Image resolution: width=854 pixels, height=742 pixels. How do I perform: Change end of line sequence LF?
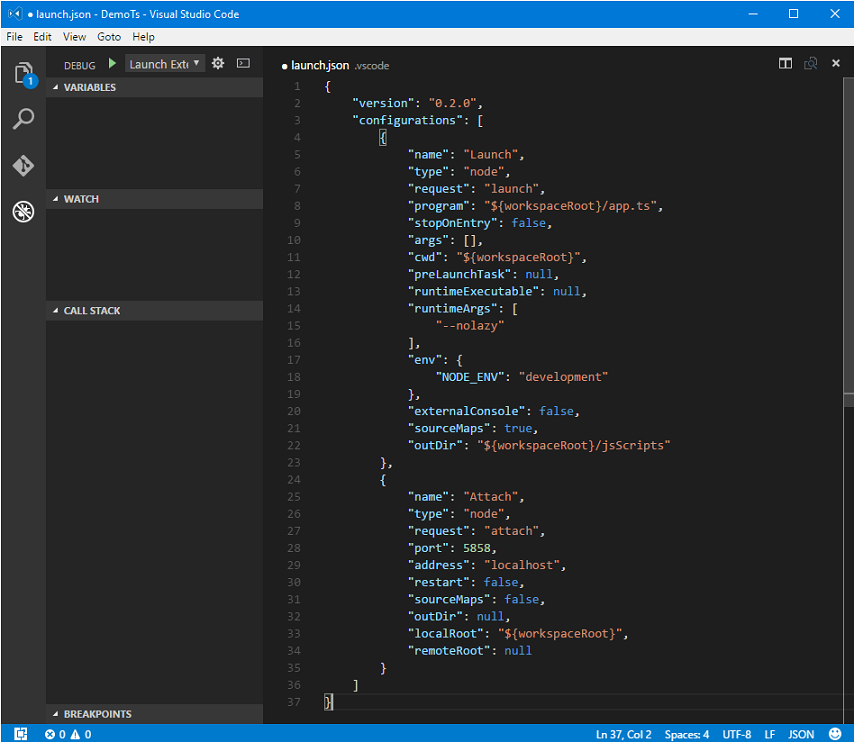click(769, 734)
